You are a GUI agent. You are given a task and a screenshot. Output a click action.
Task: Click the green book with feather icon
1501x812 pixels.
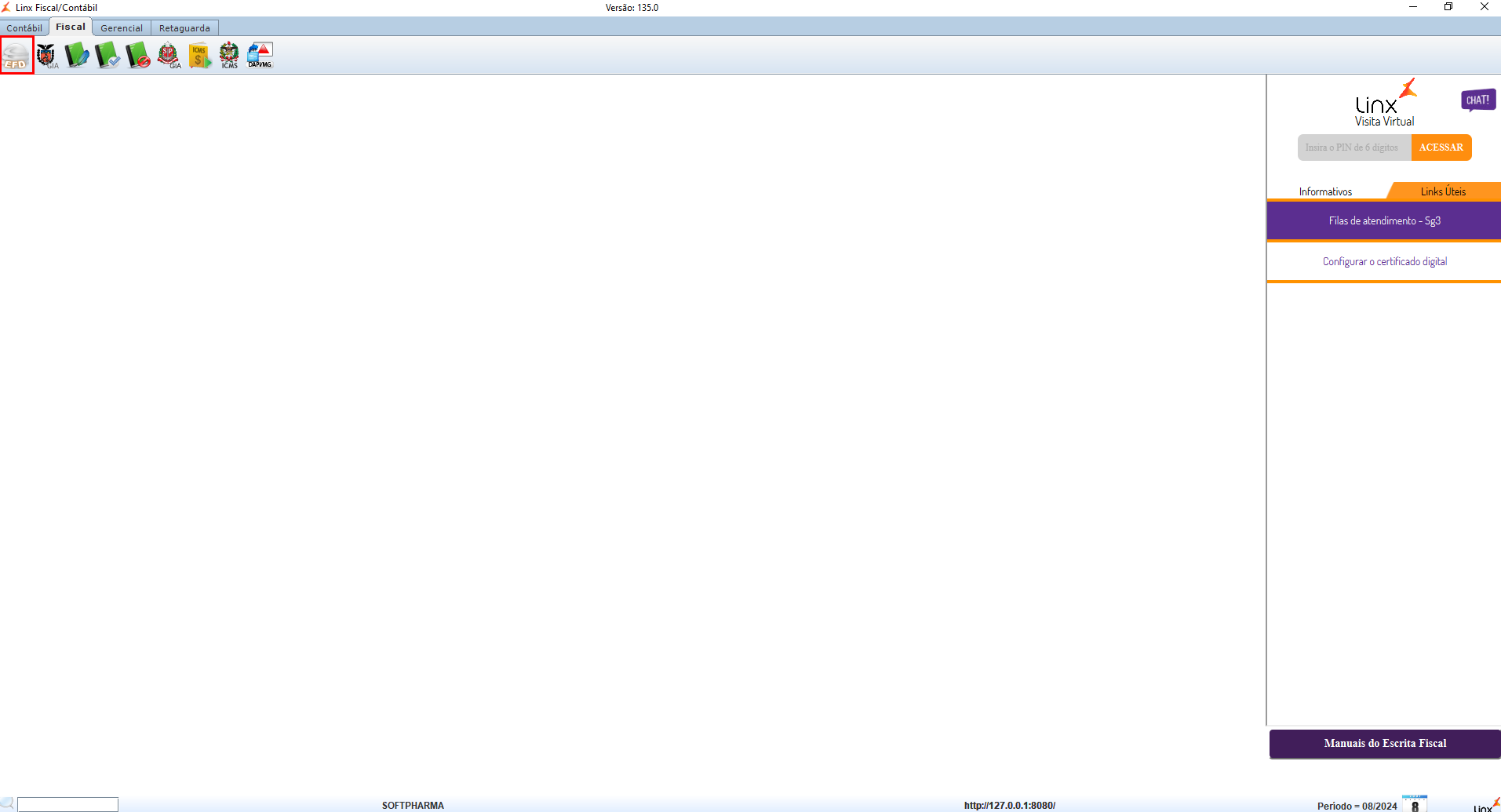point(77,55)
